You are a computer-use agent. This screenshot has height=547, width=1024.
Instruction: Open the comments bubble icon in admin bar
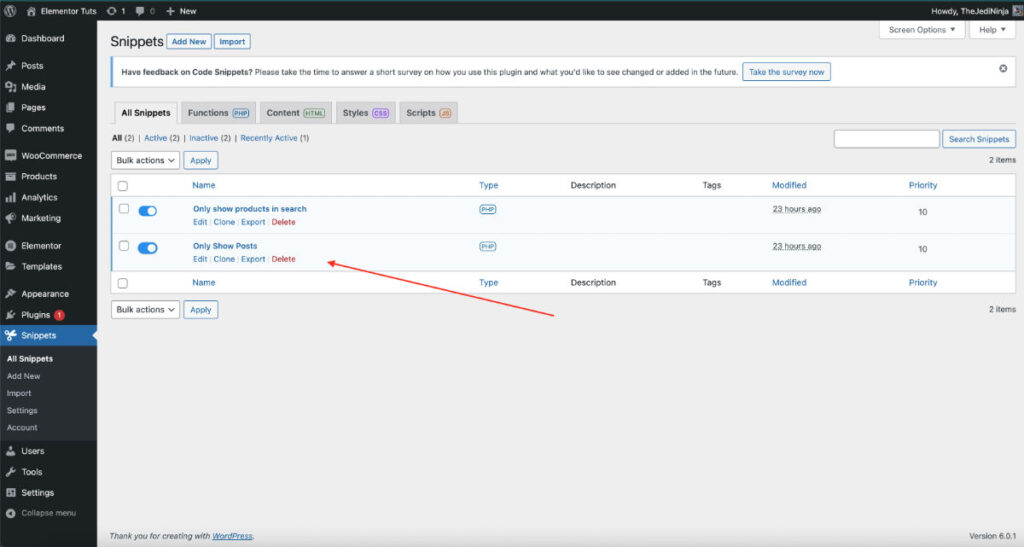click(140, 11)
